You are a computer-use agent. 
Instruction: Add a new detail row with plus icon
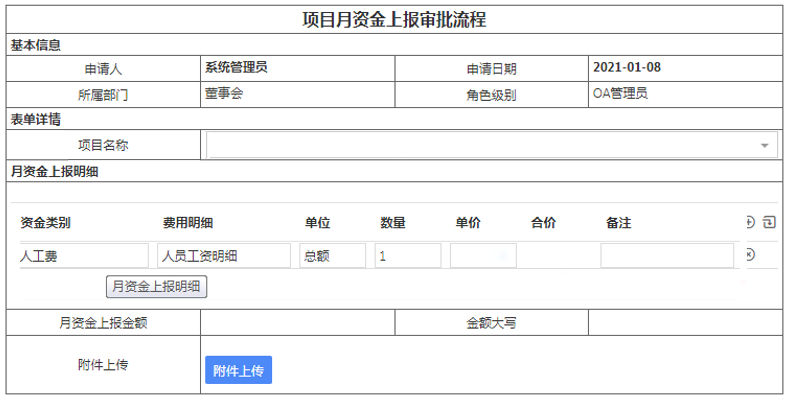coord(750,222)
